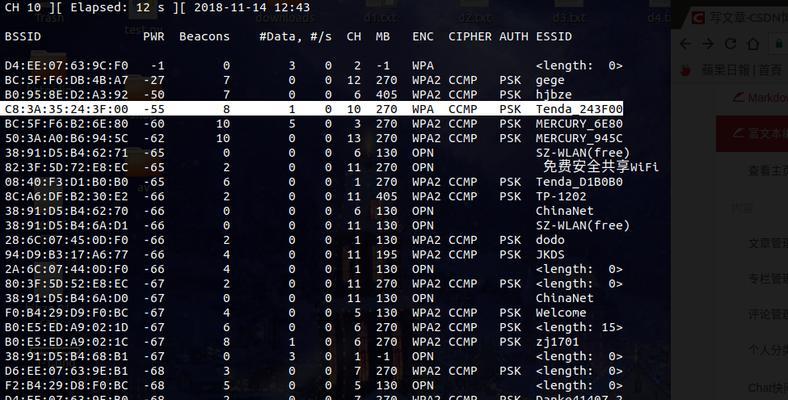Select ESSID hjbze

[554, 94]
